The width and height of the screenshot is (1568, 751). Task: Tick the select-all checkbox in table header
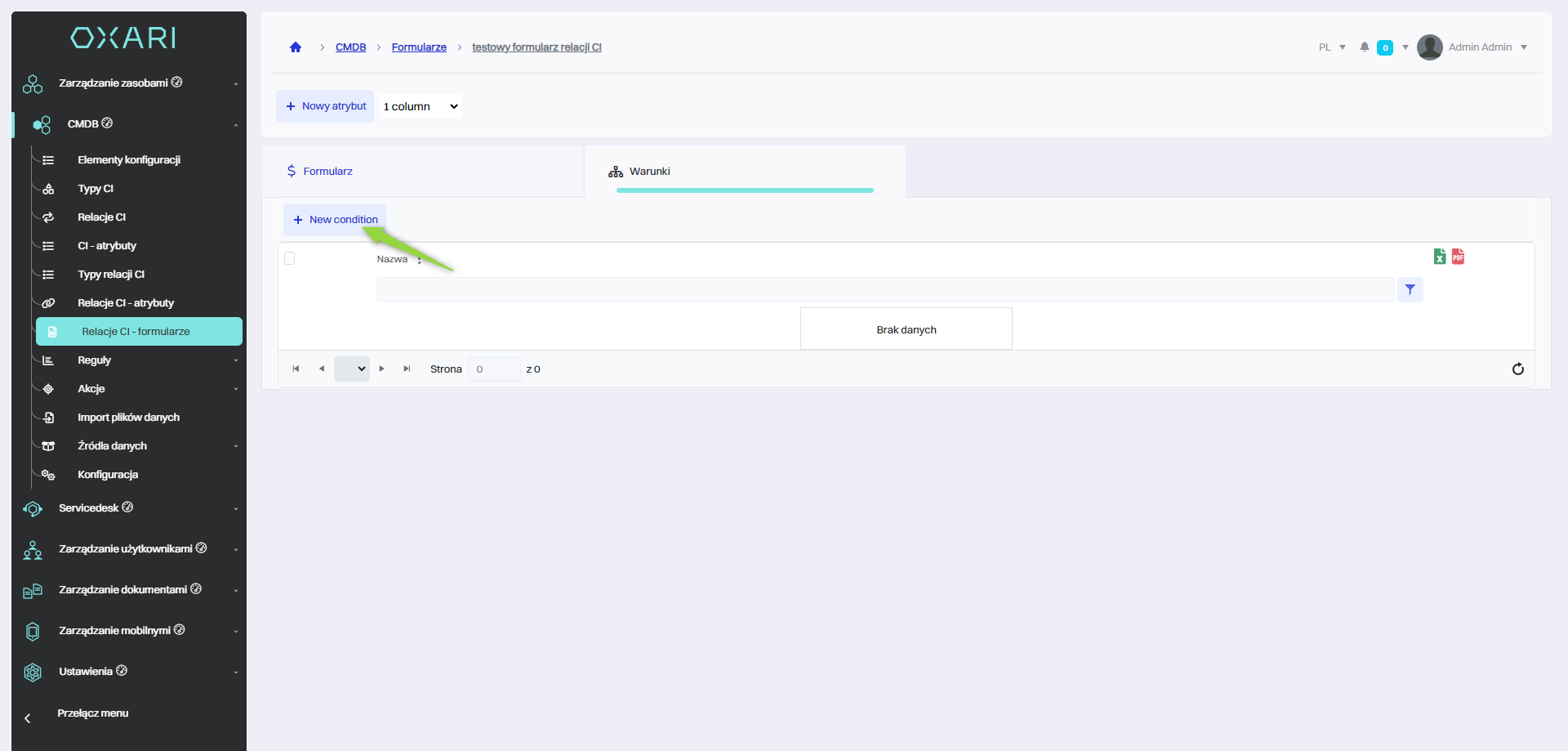(290, 259)
